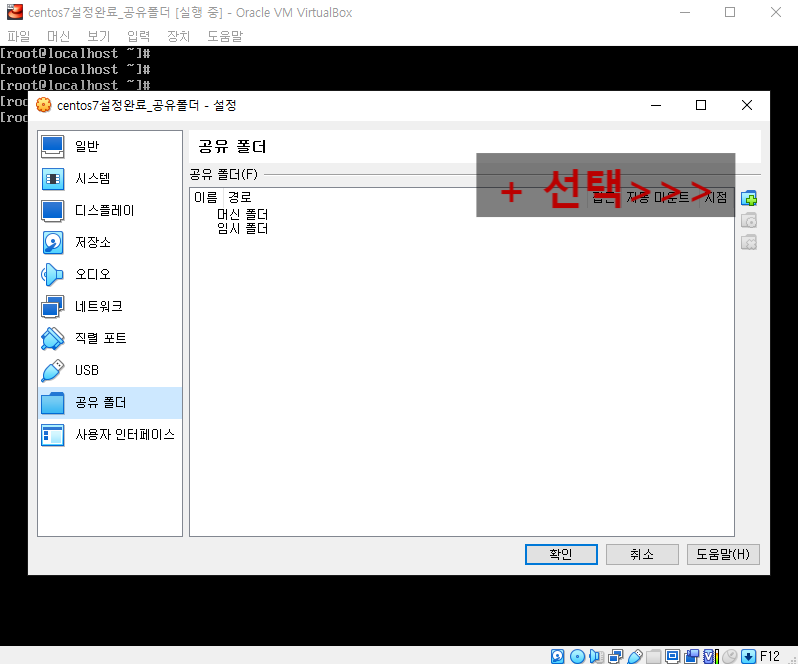
Task: Click the 경로 column header
Action: tap(240, 197)
